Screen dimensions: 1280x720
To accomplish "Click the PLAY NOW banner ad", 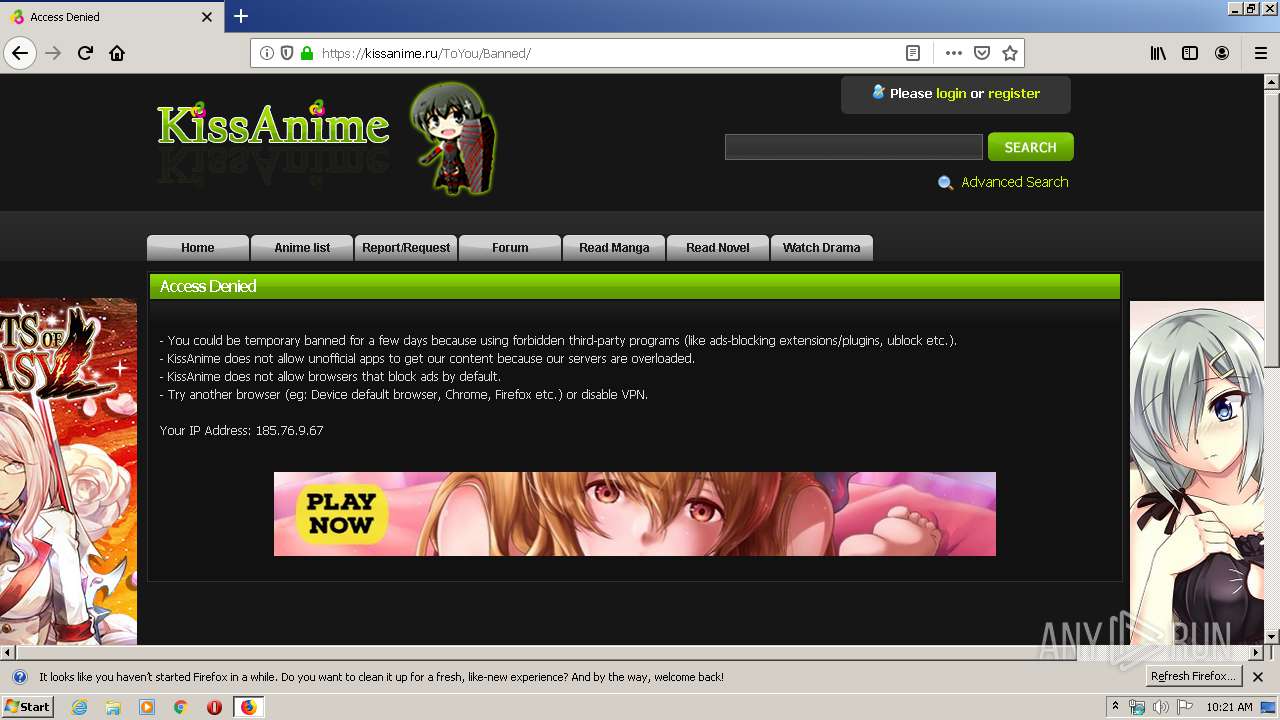I will 635,514.
